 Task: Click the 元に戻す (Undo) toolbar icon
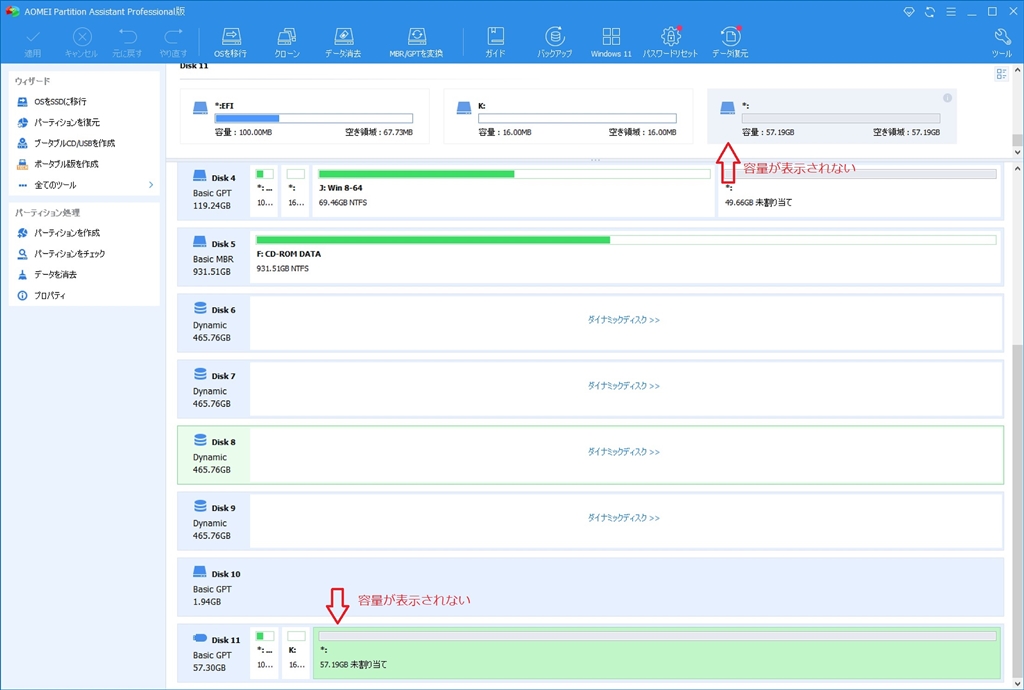(x=127, y=43)
